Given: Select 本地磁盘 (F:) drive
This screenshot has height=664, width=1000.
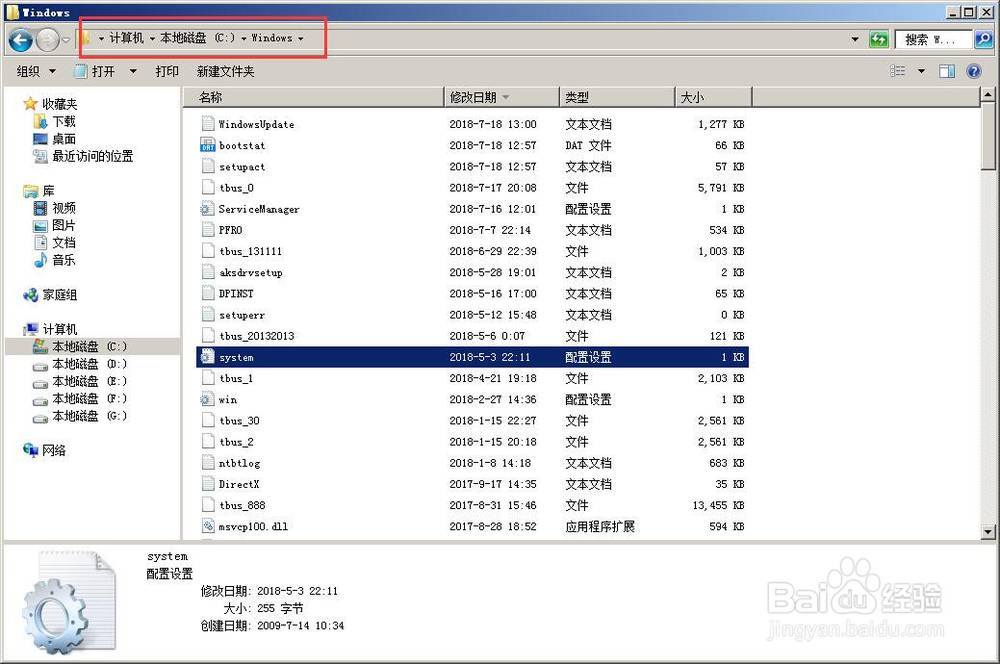Looking at the screenshot, I should click(x=80, y=398).
